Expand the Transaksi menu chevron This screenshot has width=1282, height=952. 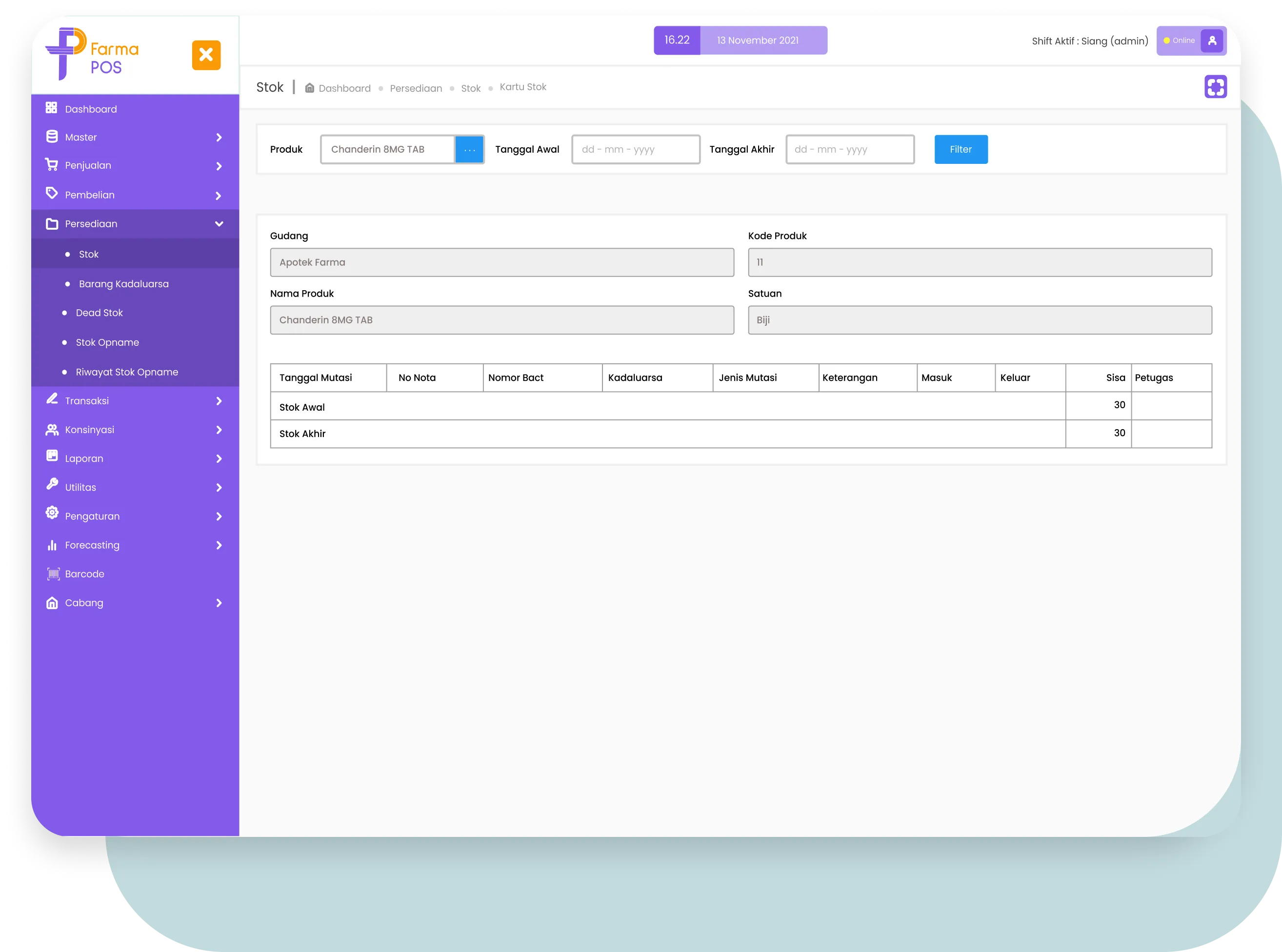coord(219,401)
